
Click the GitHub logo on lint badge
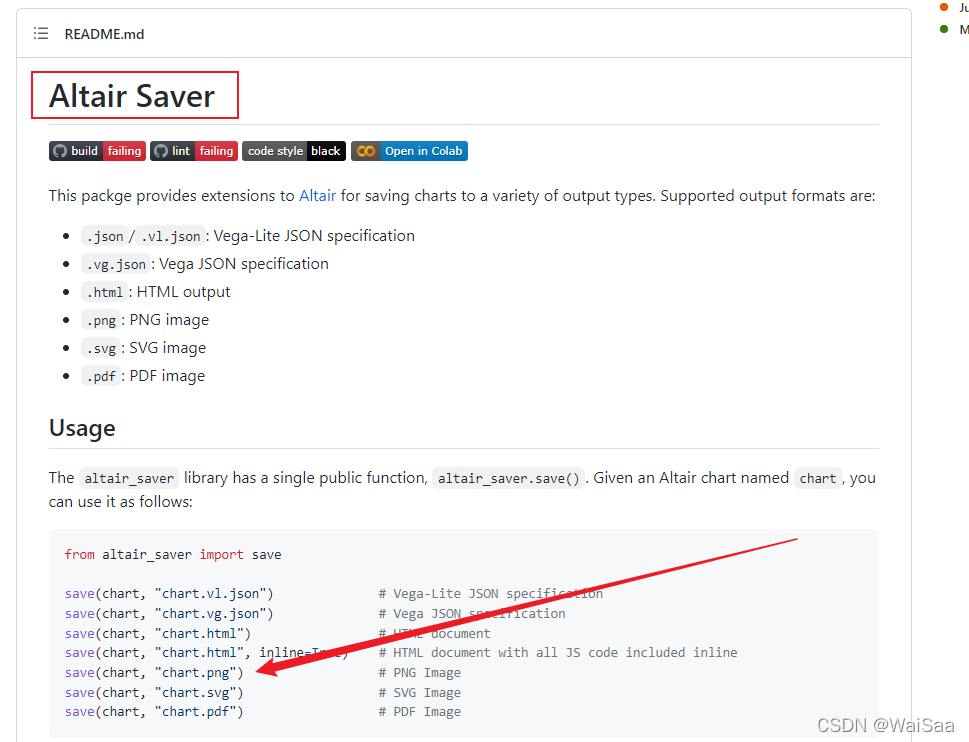pyautogui.click(x=161, y=151)
